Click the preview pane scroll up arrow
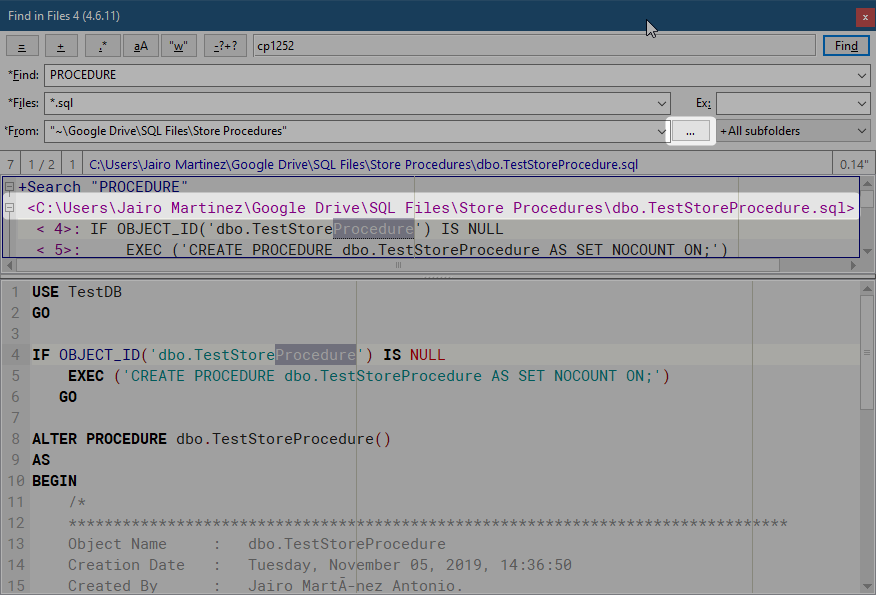This screenshot has width=876, height=595. pyautogui.click(x=867, y=289)
